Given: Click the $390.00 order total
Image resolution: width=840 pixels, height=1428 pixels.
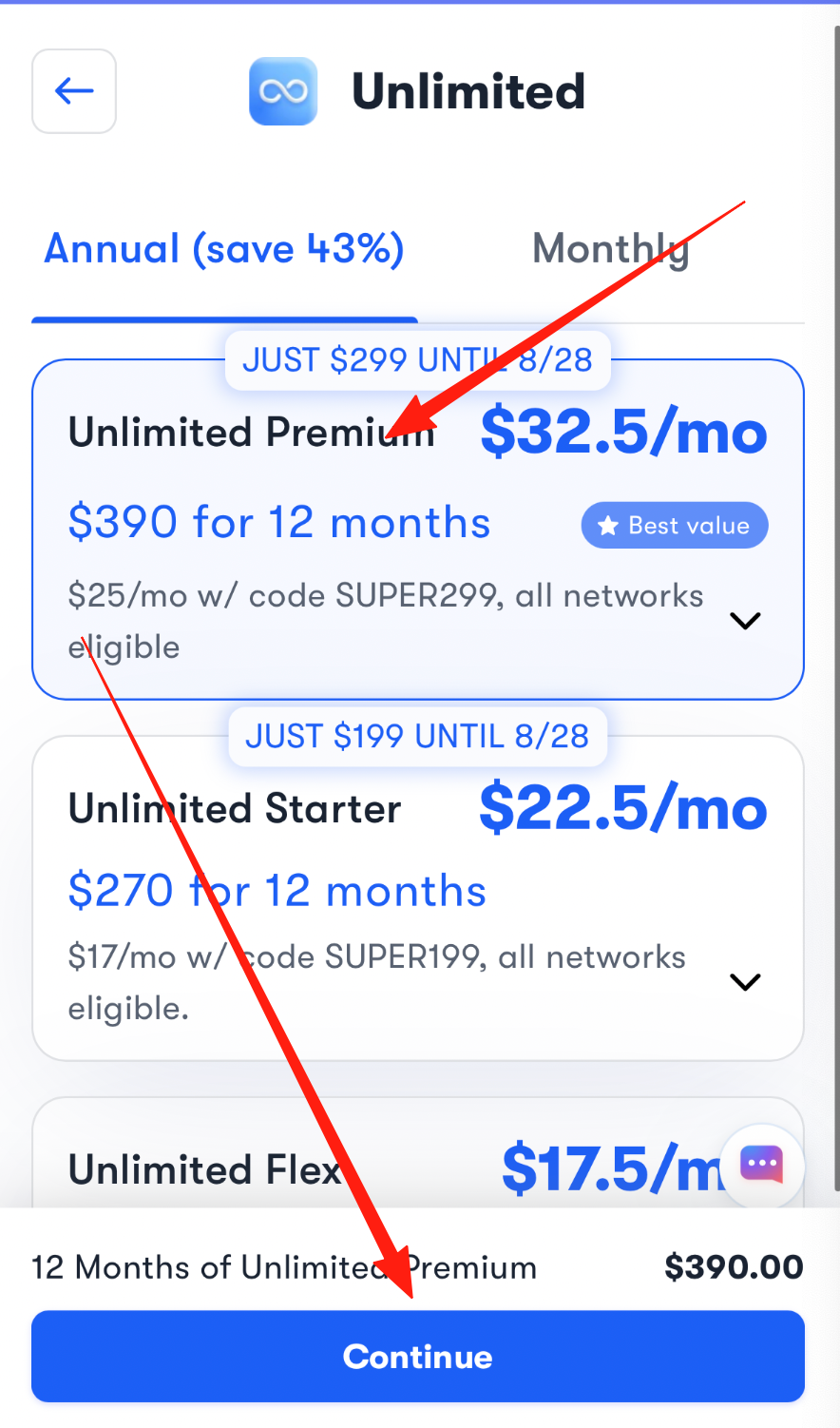Looking at the screenshot, I should click(734, 1267).
